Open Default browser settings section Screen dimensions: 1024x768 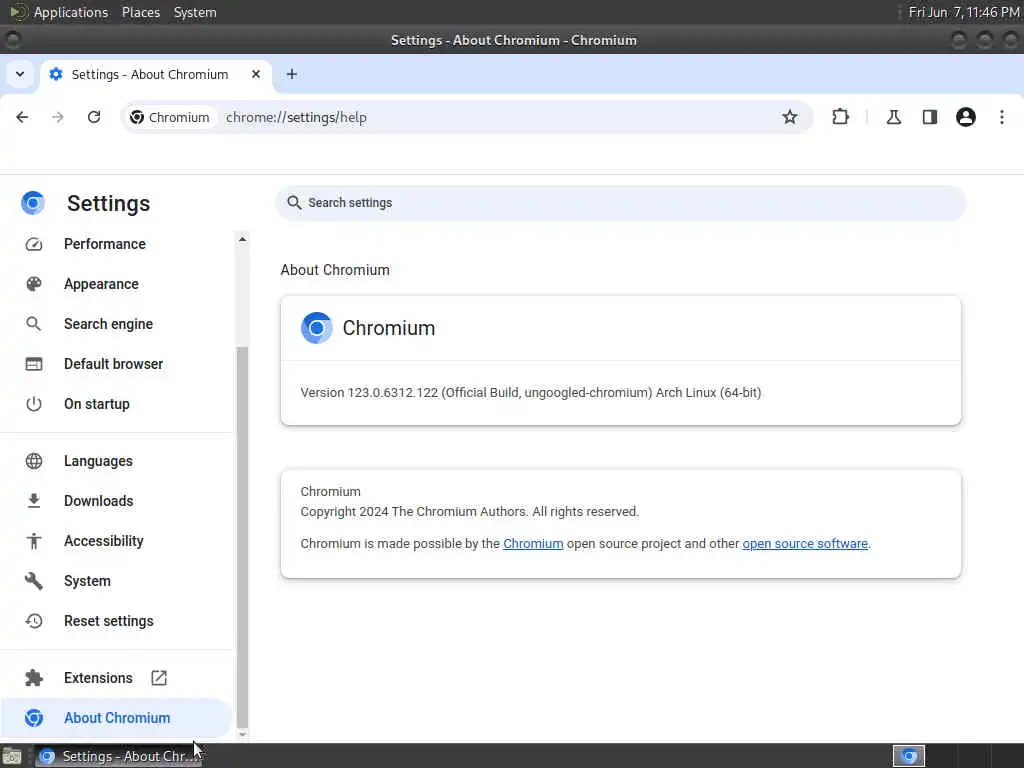(x=114, y=364)
